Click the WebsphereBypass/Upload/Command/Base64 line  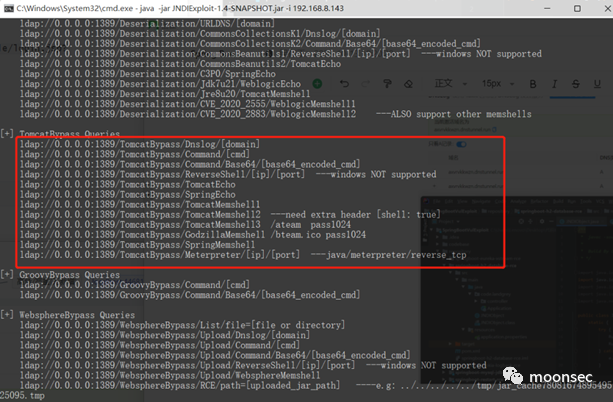[215, 355]
